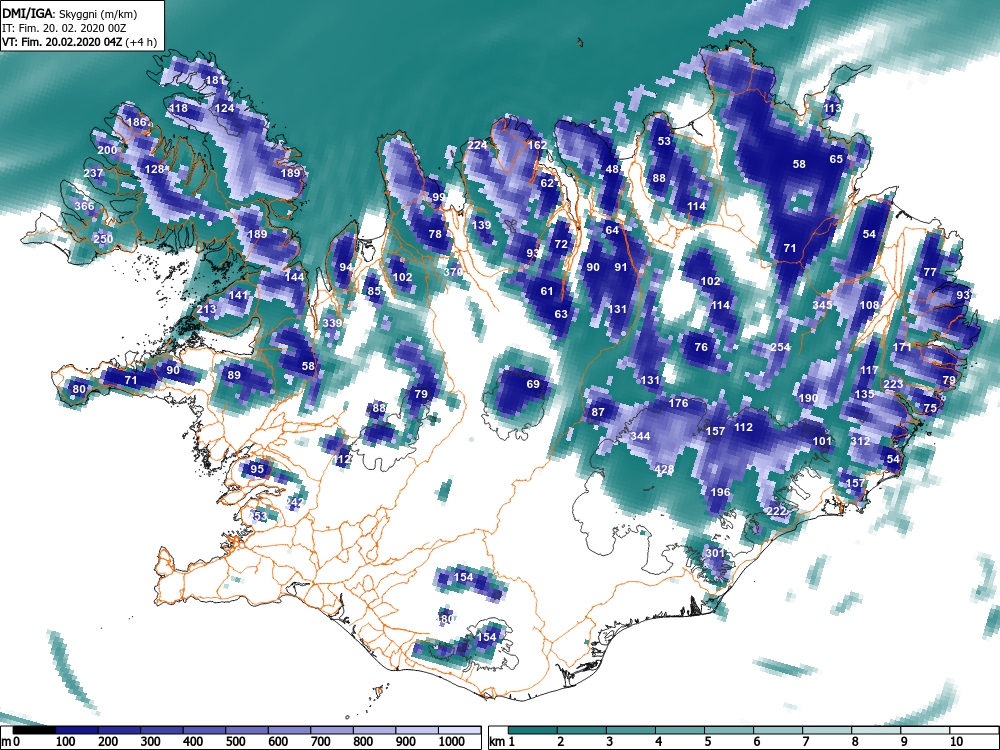Viewport: 1000px width, 750px height.
Task: Click visibility value 181 in the Westfjords
Action: 216,80
